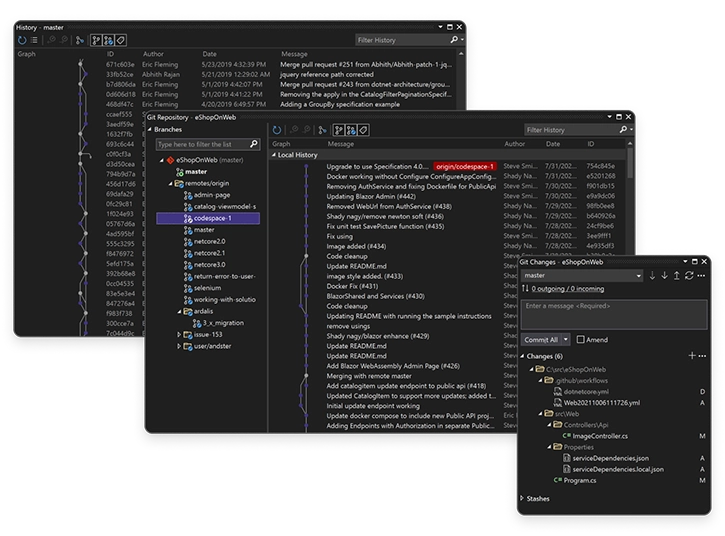Screen dimensions: 725x536
Task: Click the origin/codespace-1 red label
Action: coord(465,166)
